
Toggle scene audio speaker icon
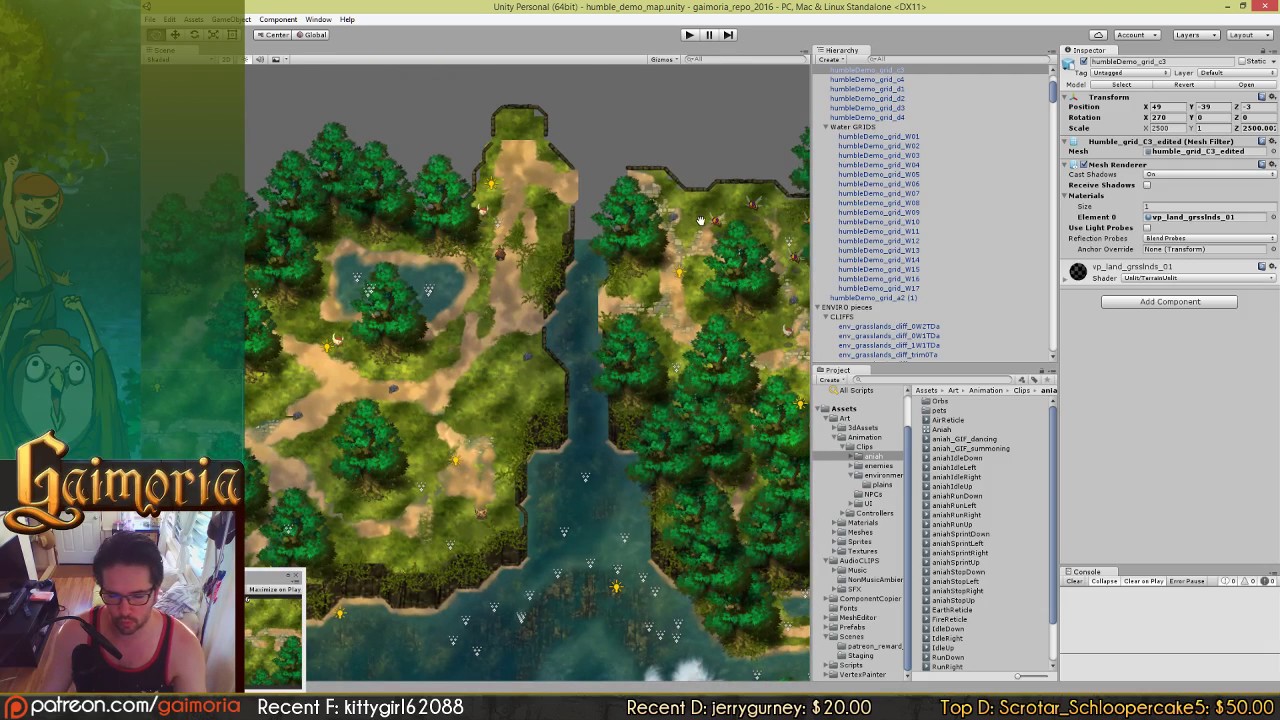pos(260,59)
